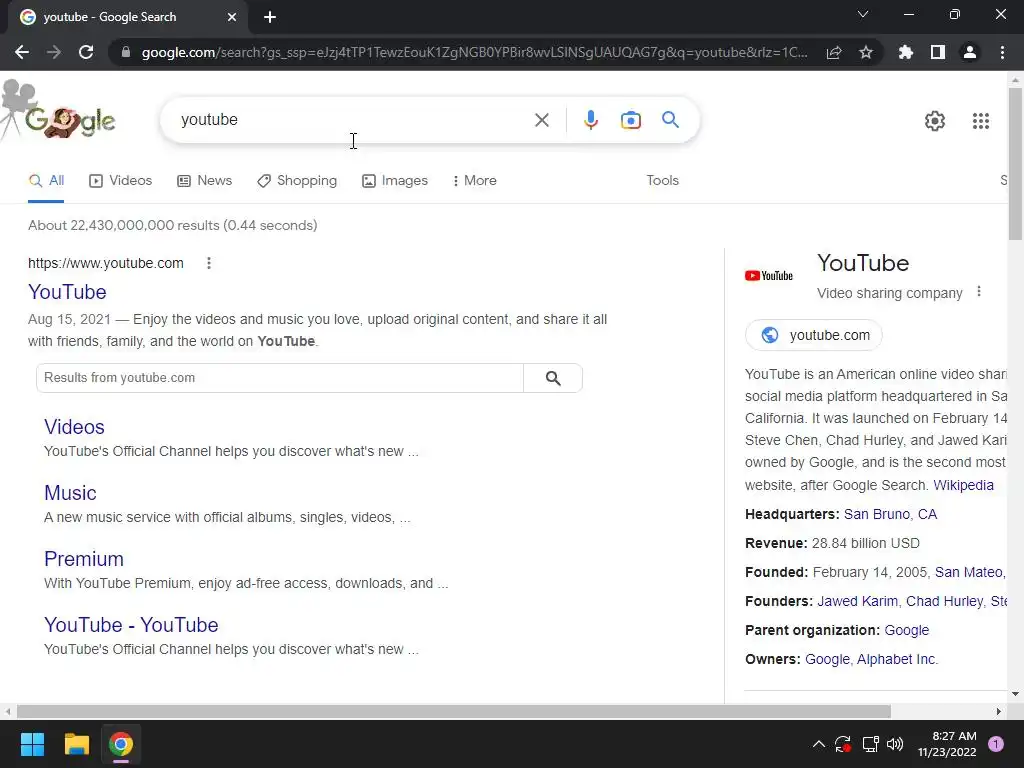The height and width of the screenshot is (768, 1024).
Task: Close the youtube - Google Search tab
Action: (x=232, y=17)
